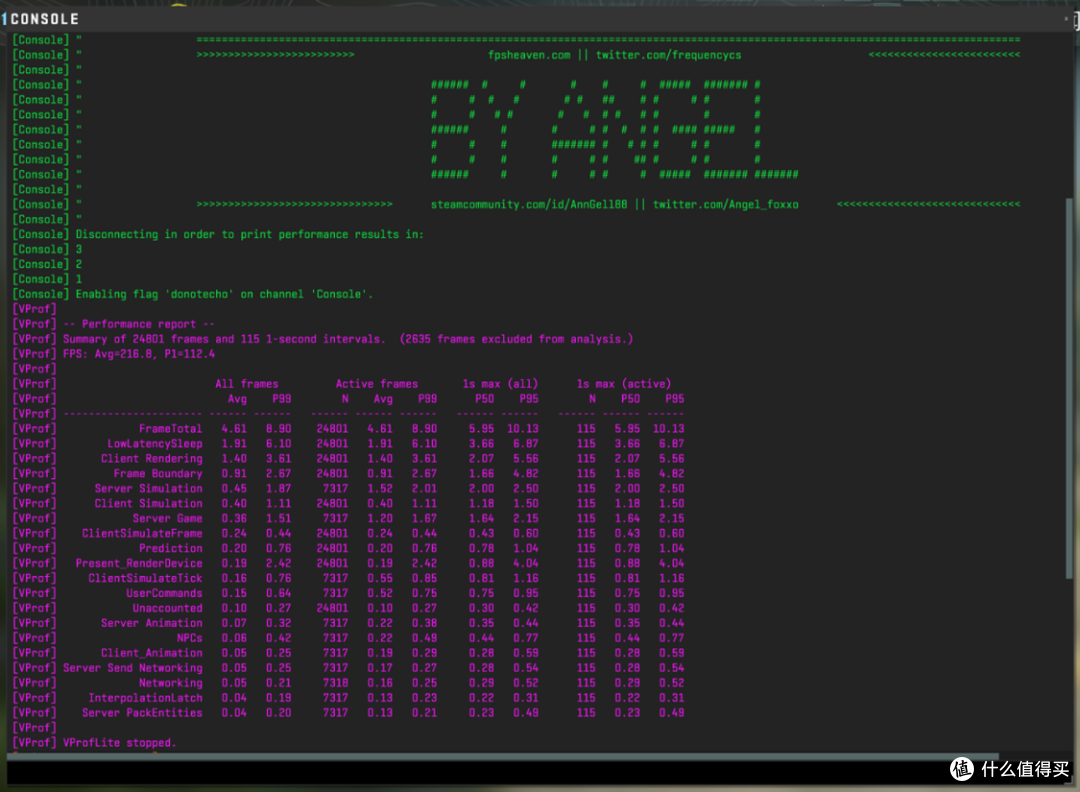The height and width of the screenshot is (792, 1080).
Task: Click the NPCs row label
Action: pyautogui.click(x=189, y=638)
